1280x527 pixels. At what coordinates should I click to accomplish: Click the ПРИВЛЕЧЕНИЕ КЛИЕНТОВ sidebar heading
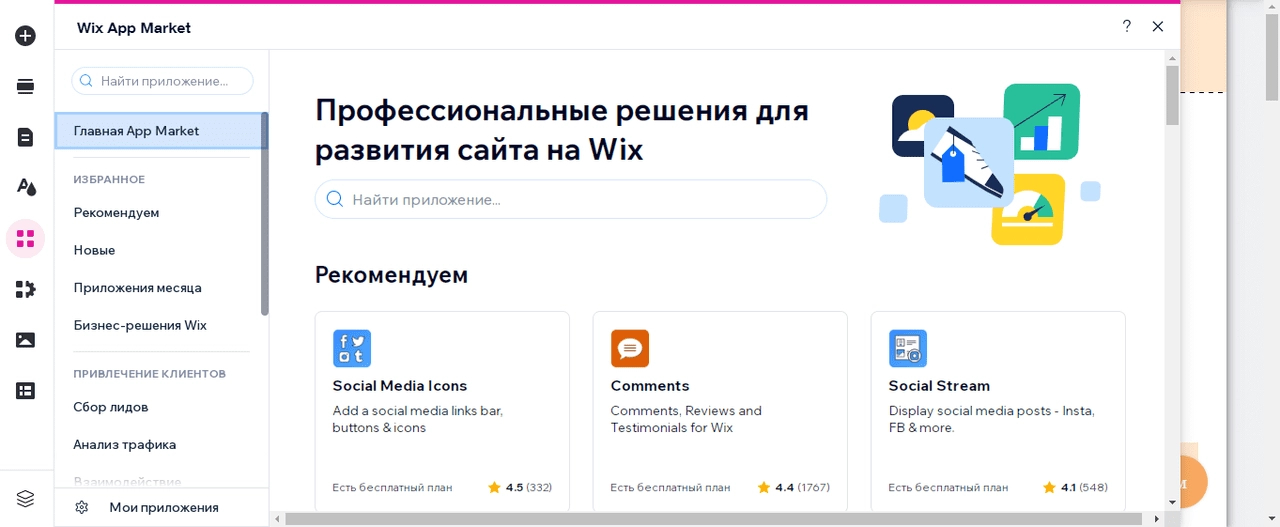[150, 374]
